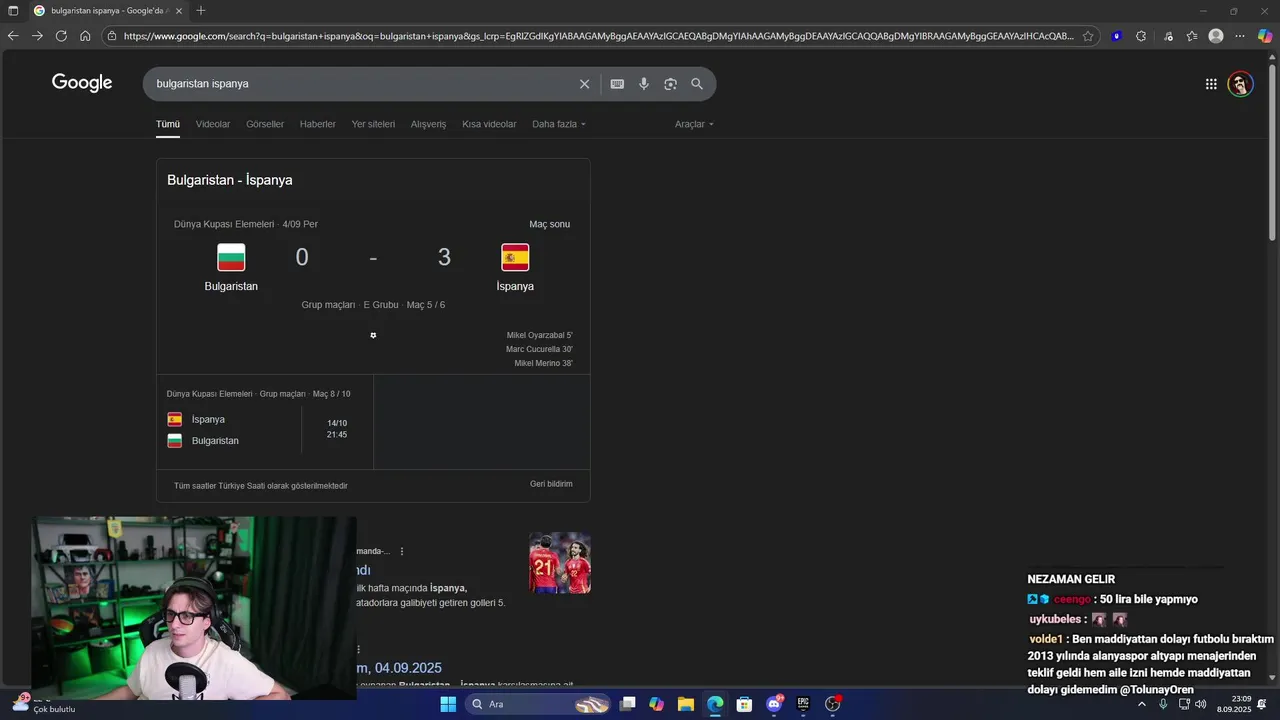Close the bulgaristan ispanya tab
This screenshot has height=720, width=1280.
coord(179,11)
